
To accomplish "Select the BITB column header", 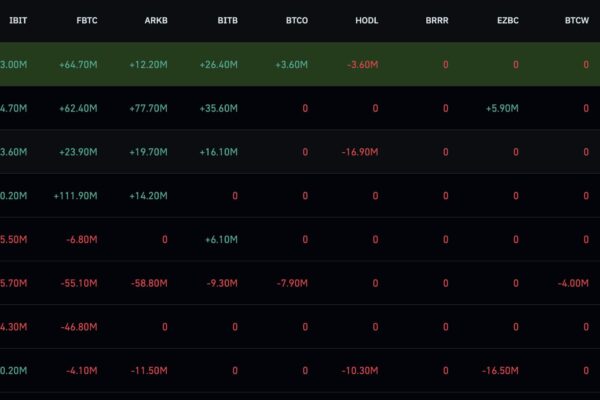I will (x=228, y=20).
